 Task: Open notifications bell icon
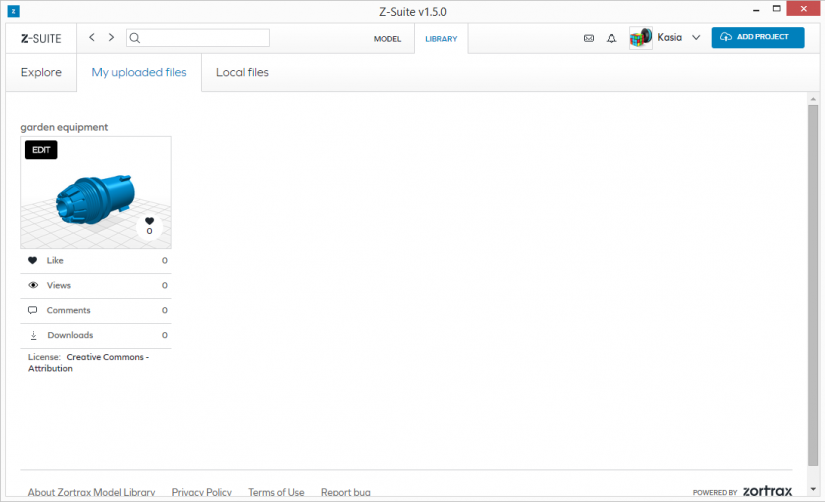[611, 38]
